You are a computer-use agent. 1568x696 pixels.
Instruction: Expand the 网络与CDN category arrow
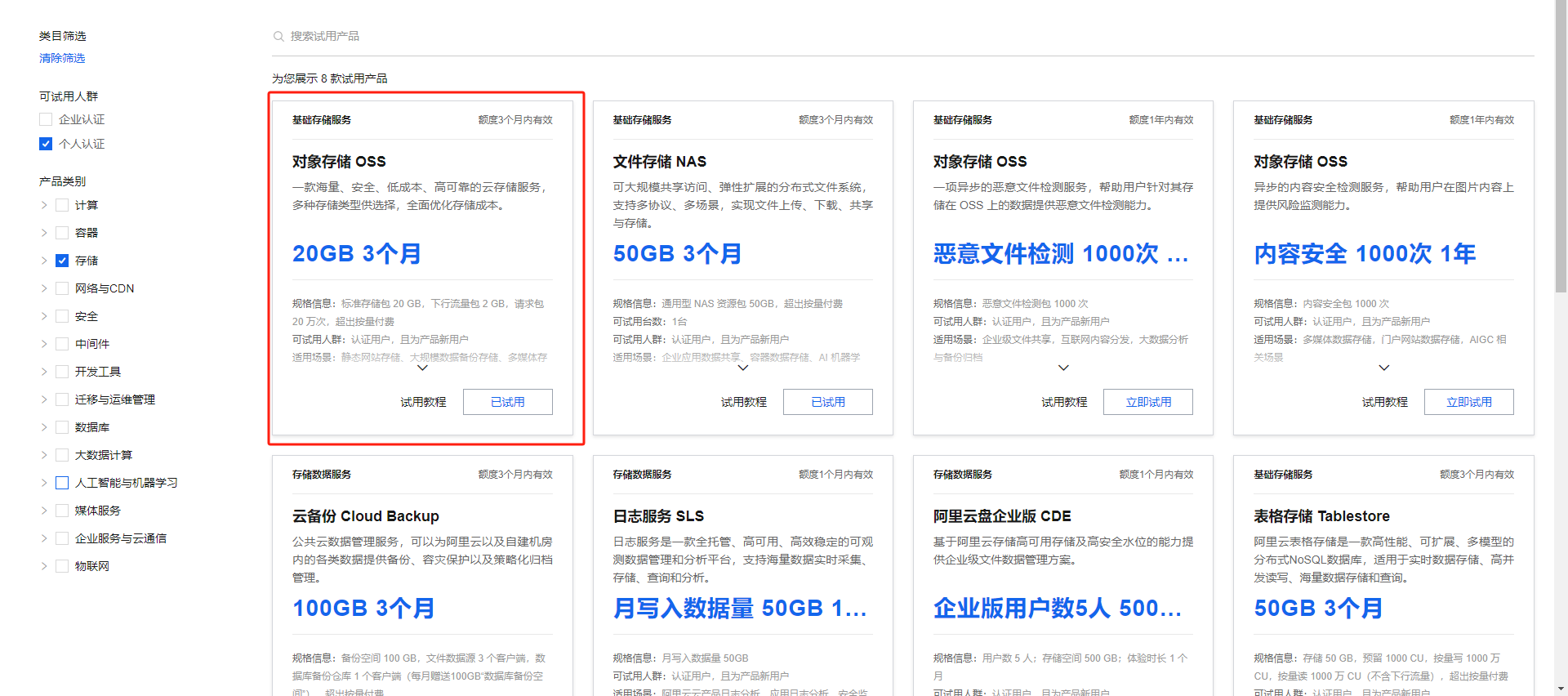(x=44, y=288)
